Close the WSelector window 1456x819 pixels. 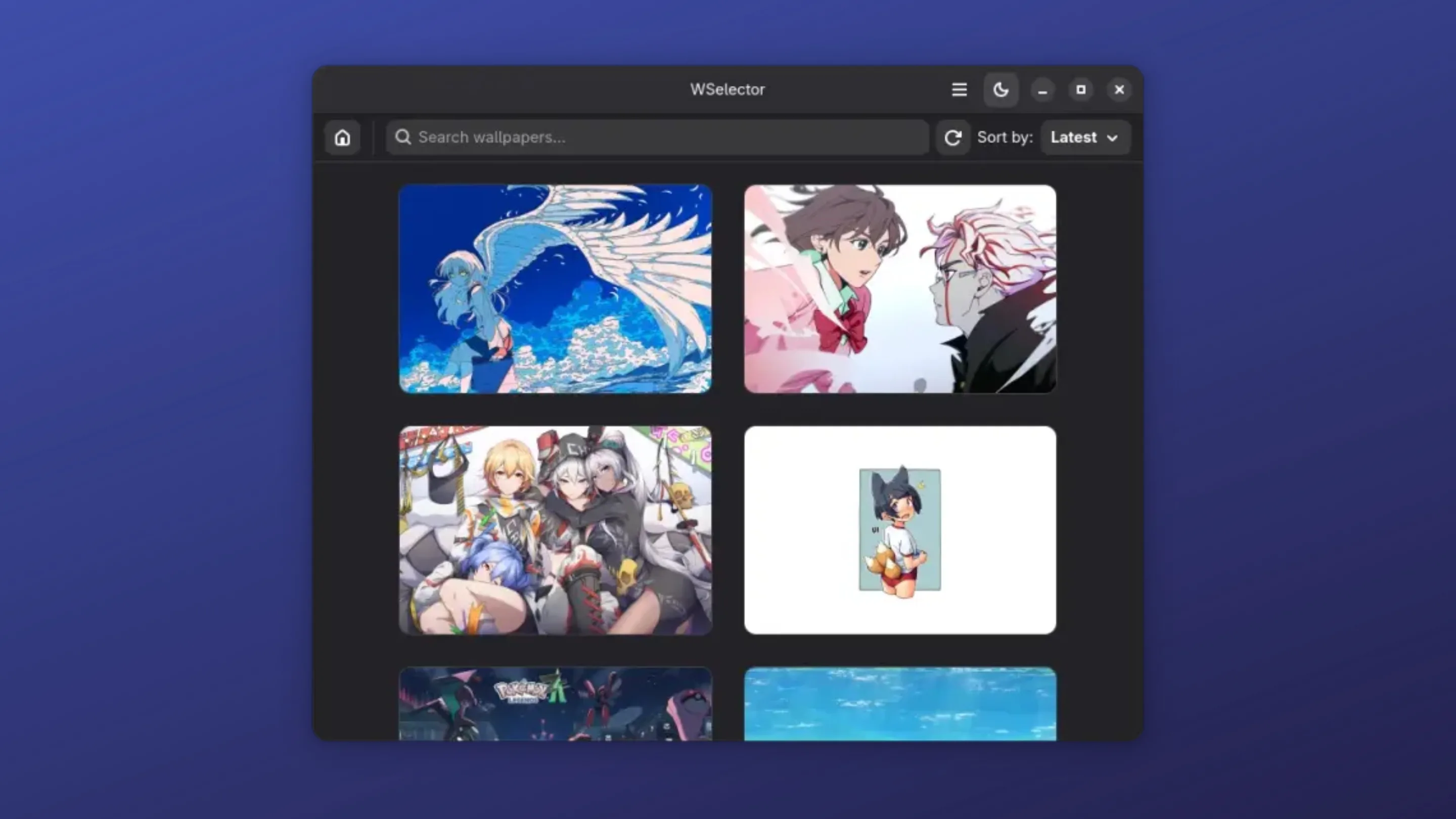click(x=1119, y=90)
